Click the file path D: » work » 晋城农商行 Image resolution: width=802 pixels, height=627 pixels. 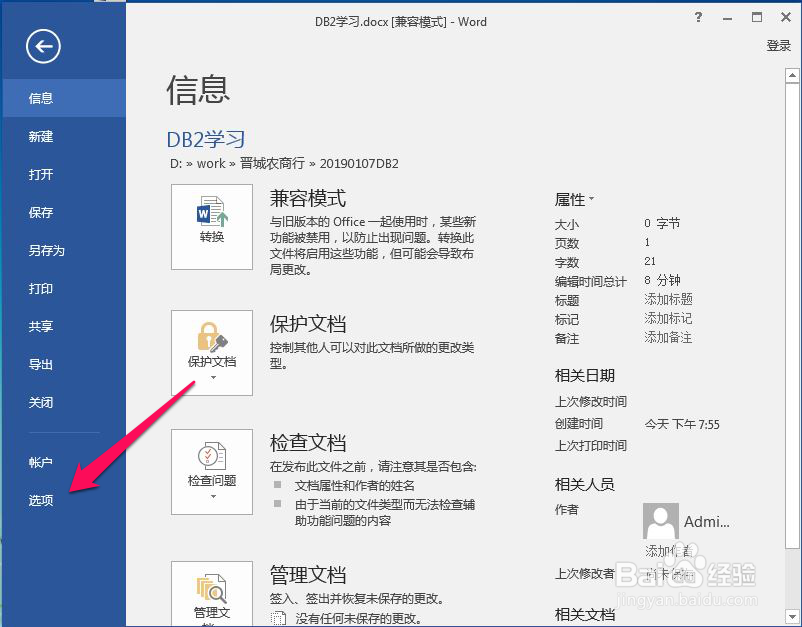(x=284, y=164)
